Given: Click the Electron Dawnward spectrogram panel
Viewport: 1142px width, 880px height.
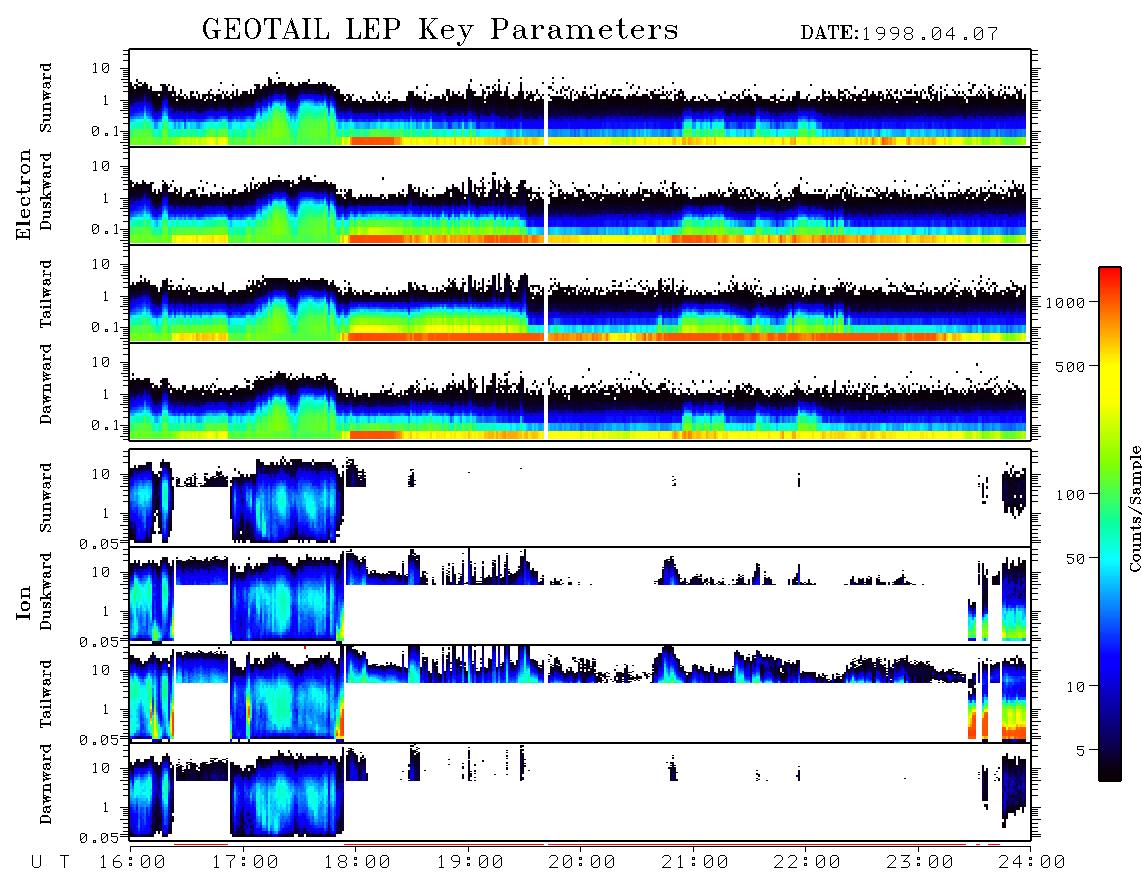Looking at the screenshot, I should click(580, 392).
